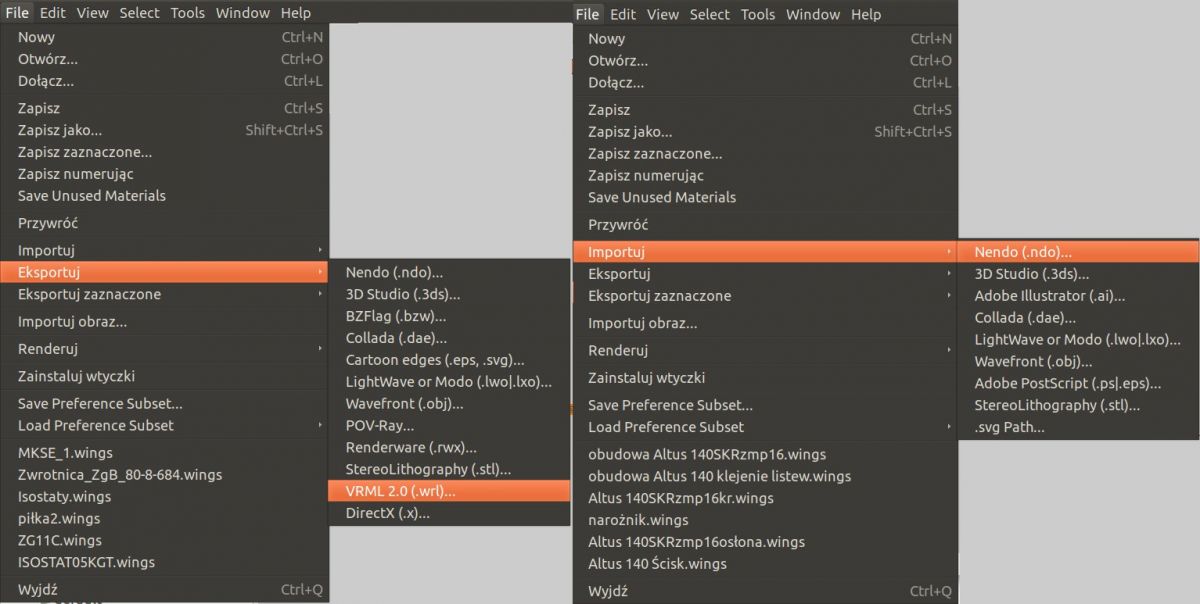Expand the highlighted Importuj submenu arrow
The width and height of the screenshot is (1200, 604).
pyautogui.click(x=948, y=252)
